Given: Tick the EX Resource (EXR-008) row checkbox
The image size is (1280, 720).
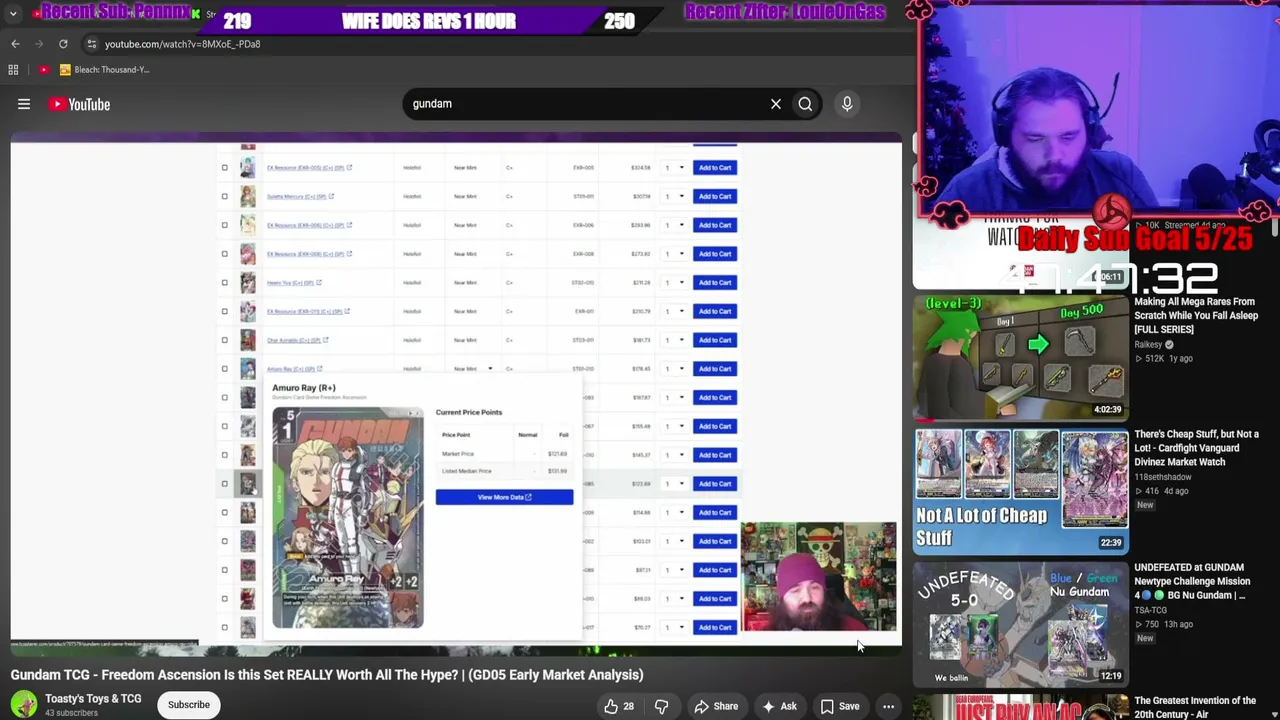Looking at the screenshot, I should coord(225,254).
